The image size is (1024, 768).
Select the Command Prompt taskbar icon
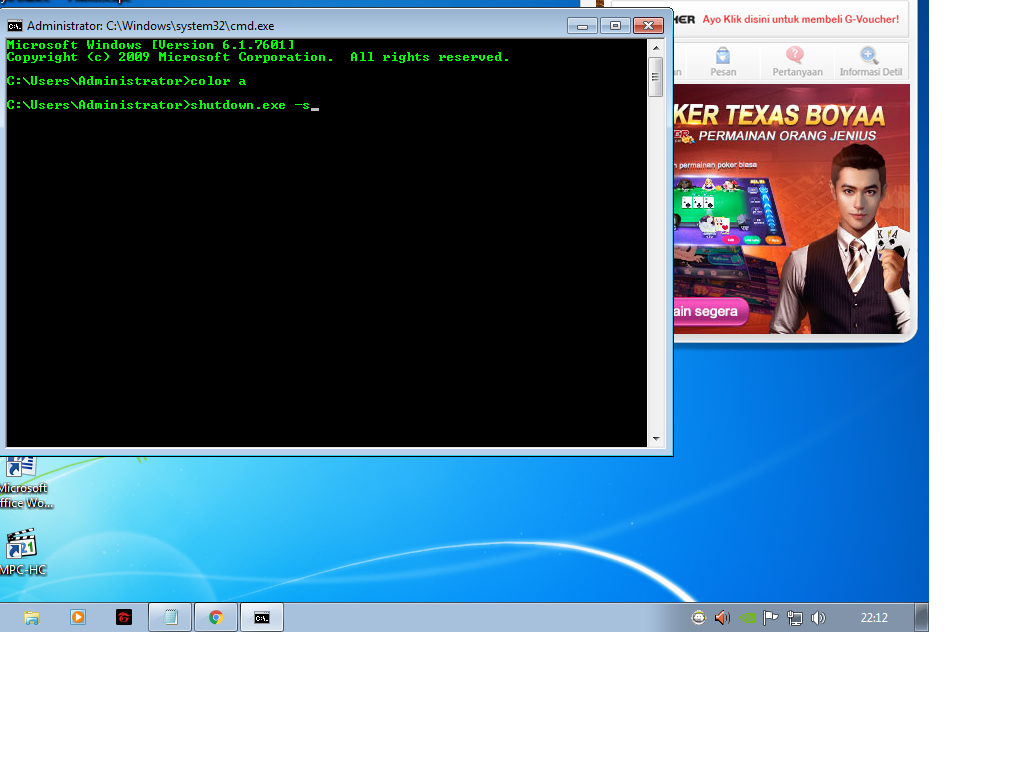[261, 617]
